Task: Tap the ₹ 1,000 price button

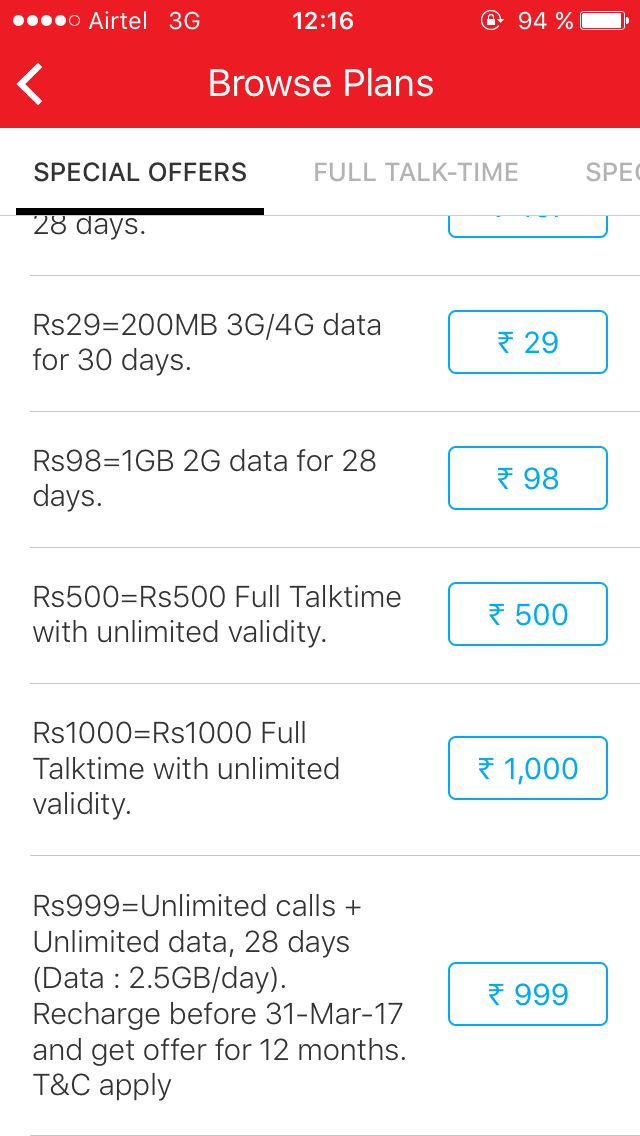Action: point(527,769)
